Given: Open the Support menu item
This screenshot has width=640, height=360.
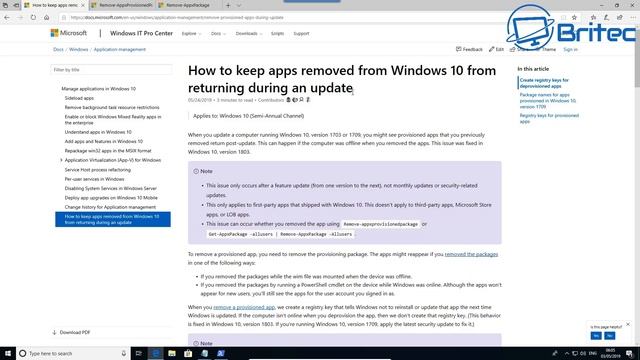Looking at the screenshot, I should click(x=301, y=33).
